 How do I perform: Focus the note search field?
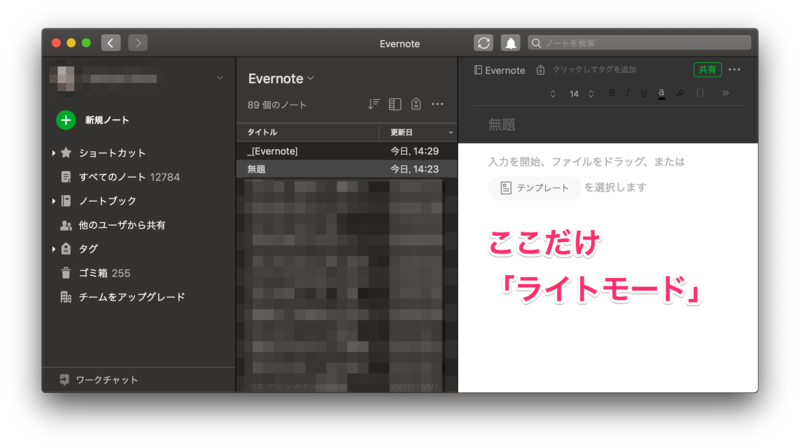point(639,43)
